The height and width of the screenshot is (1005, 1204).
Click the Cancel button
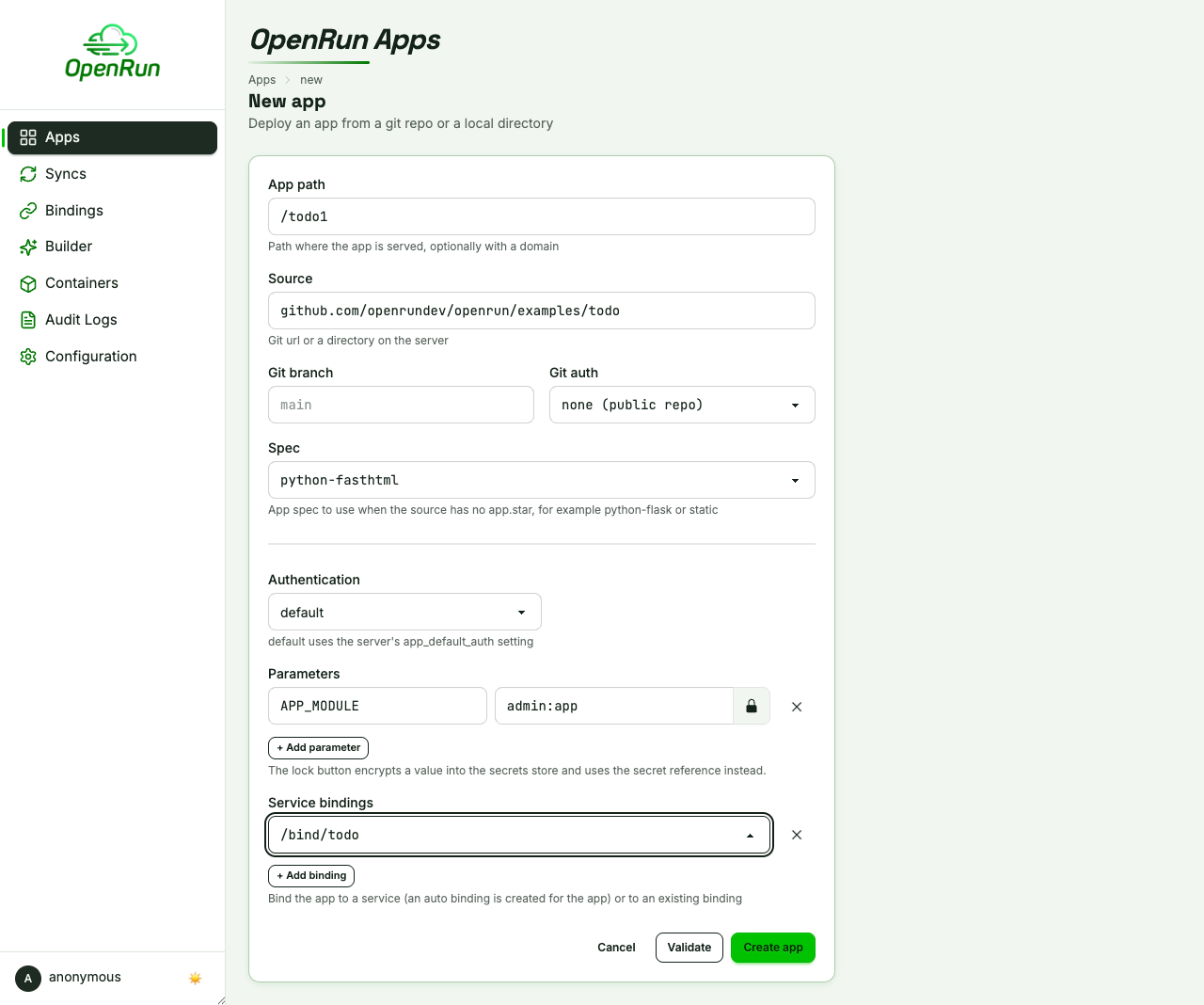click(x=616, y=948)
